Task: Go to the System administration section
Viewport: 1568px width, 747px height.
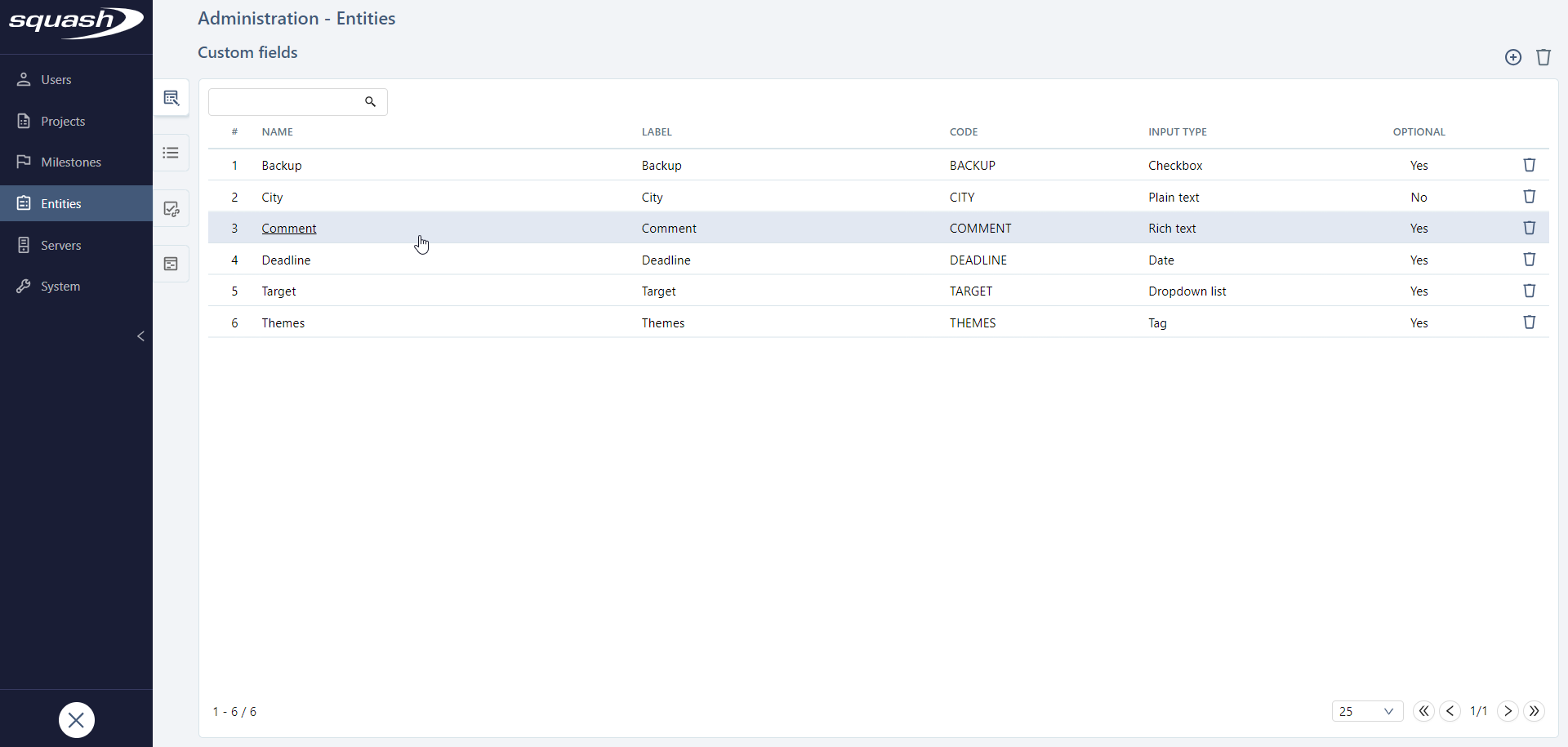Action: pyautogui.click(x=61, y=286)
